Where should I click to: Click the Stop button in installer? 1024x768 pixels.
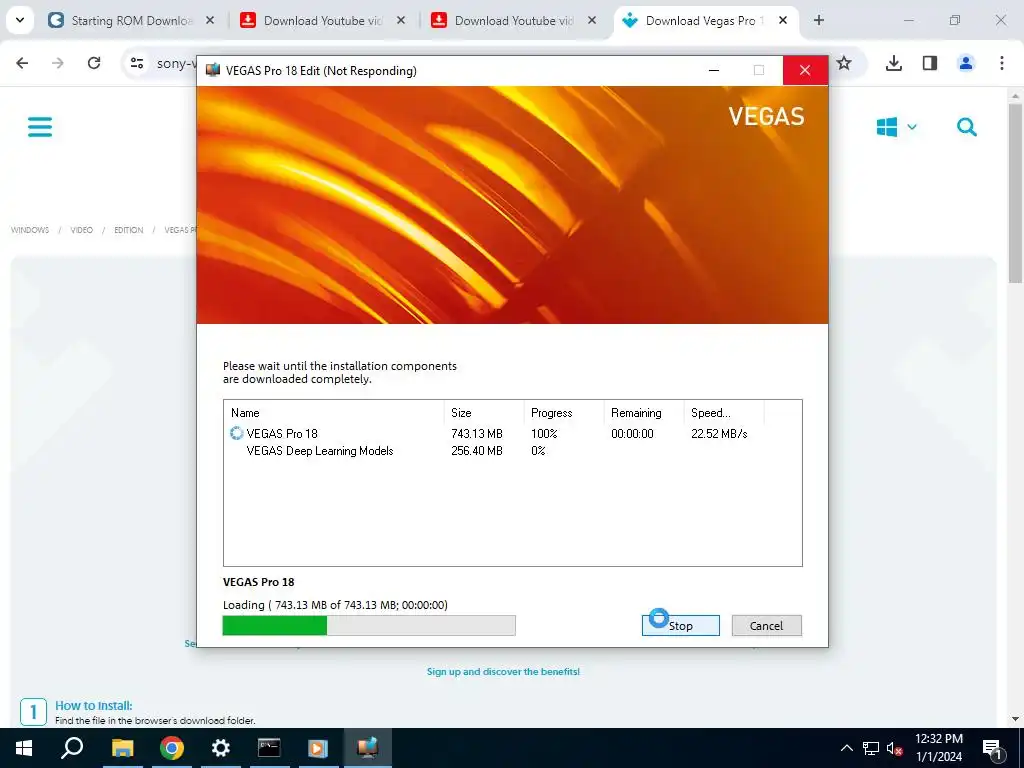tap(680, 625)
